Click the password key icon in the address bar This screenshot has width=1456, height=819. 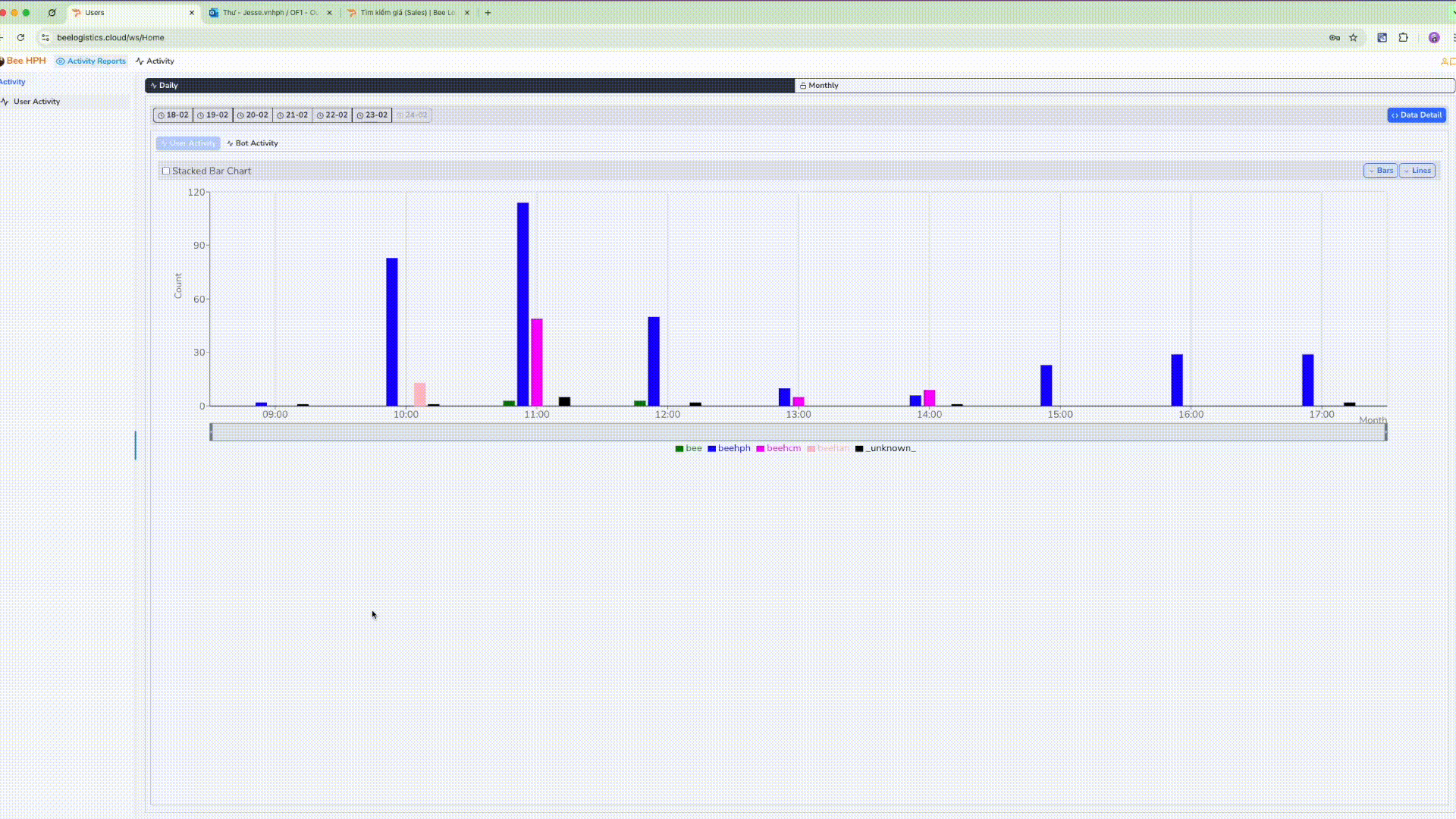pyautogui.click(x=1335, y=37)
